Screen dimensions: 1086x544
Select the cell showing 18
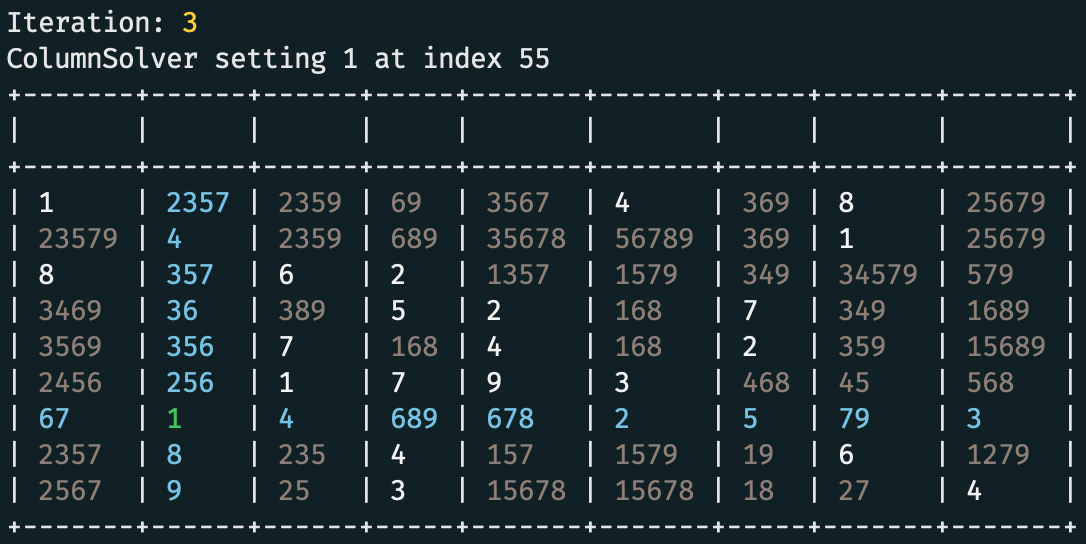tap(758, 491)
